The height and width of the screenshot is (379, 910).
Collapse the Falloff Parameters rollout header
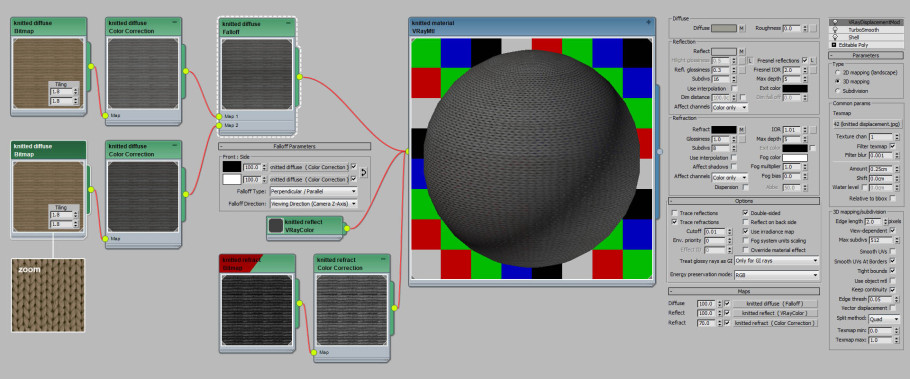tap(294, 146)
